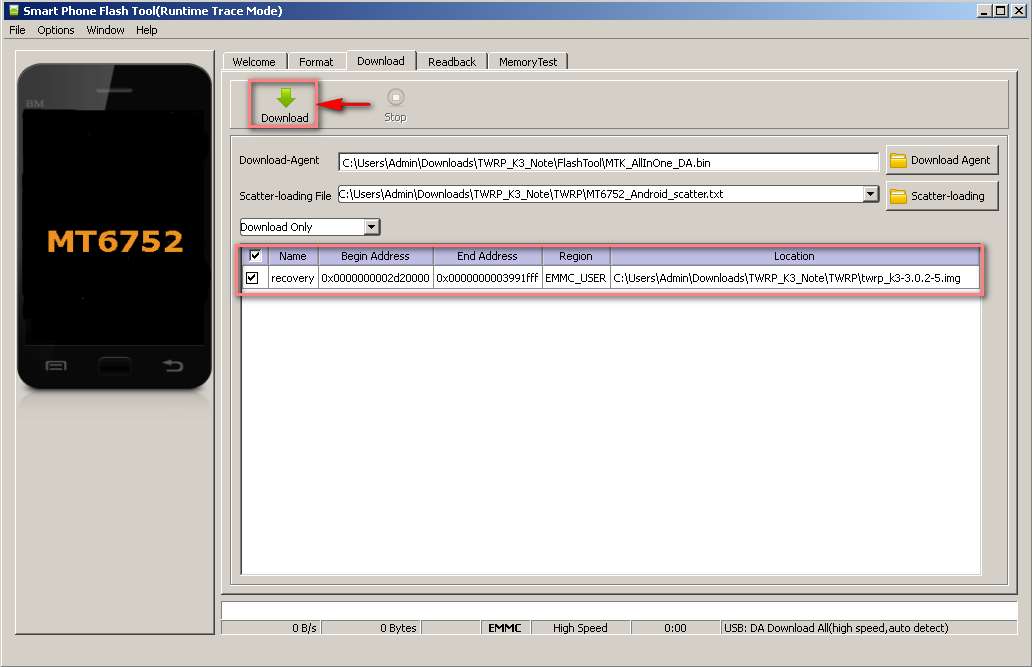Expand the Scatter-loading File dropdown

point(870,194)
